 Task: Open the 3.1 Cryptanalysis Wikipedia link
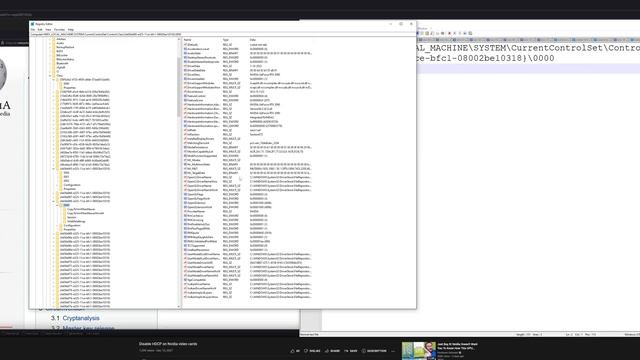75,318
